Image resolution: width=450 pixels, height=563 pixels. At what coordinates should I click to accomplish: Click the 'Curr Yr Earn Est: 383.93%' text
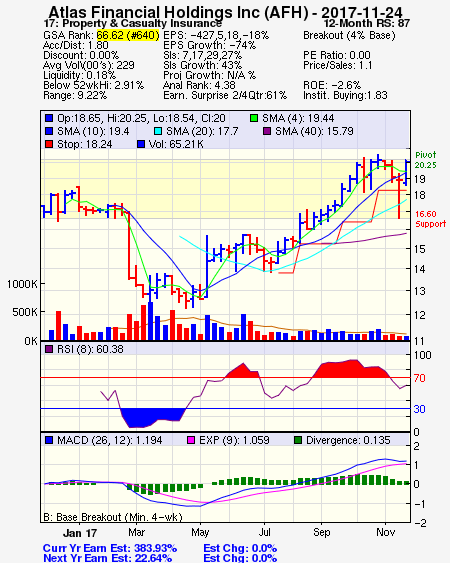(x=110, y=548)
